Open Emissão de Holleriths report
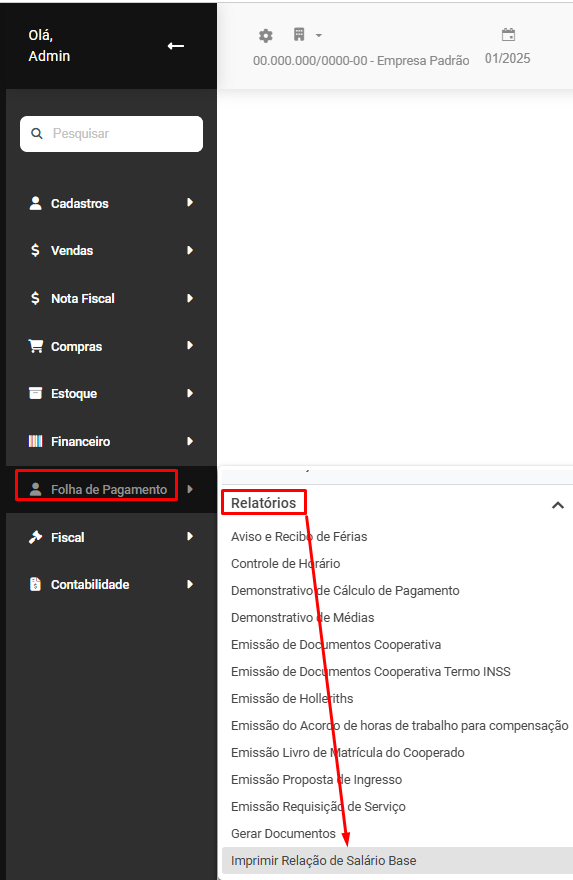This screenshot has width=573, height=880. tap(292, 699)
